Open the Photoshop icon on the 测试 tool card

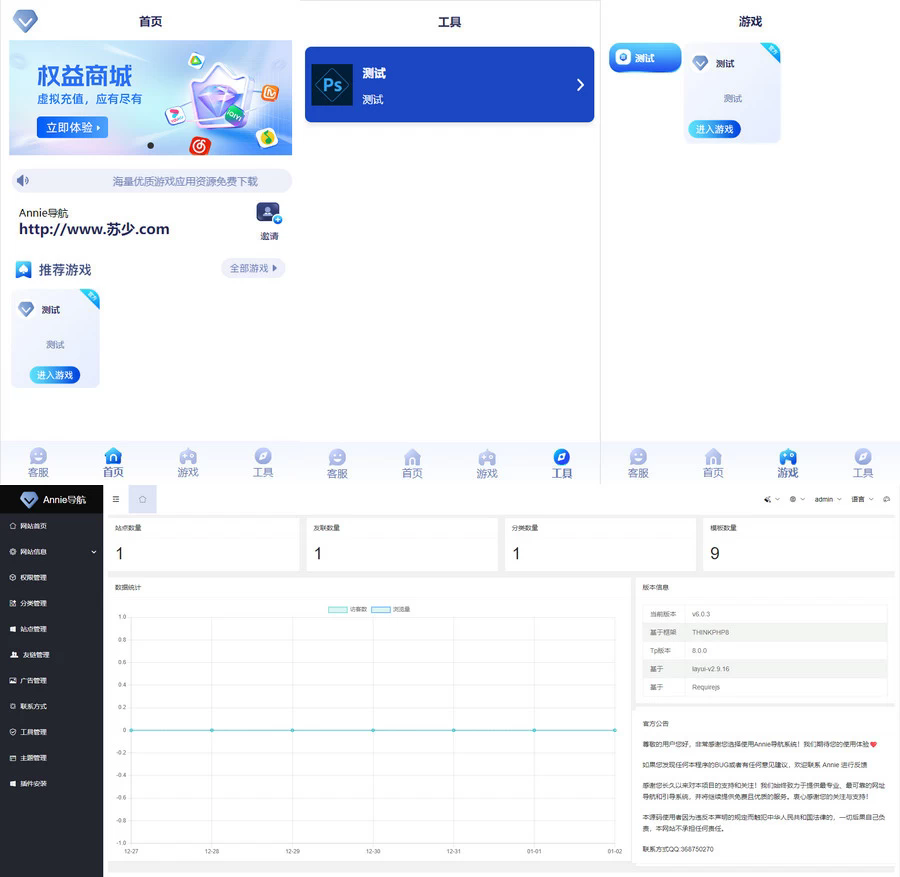pyautogui.click(x=332, y=86)
